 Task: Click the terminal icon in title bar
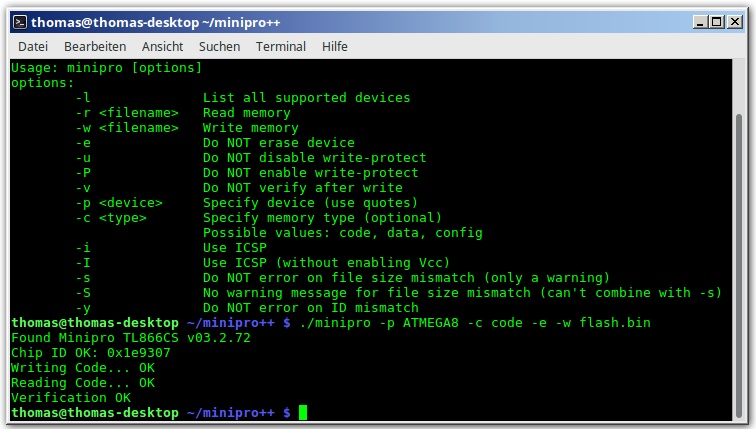pos(20,22)
